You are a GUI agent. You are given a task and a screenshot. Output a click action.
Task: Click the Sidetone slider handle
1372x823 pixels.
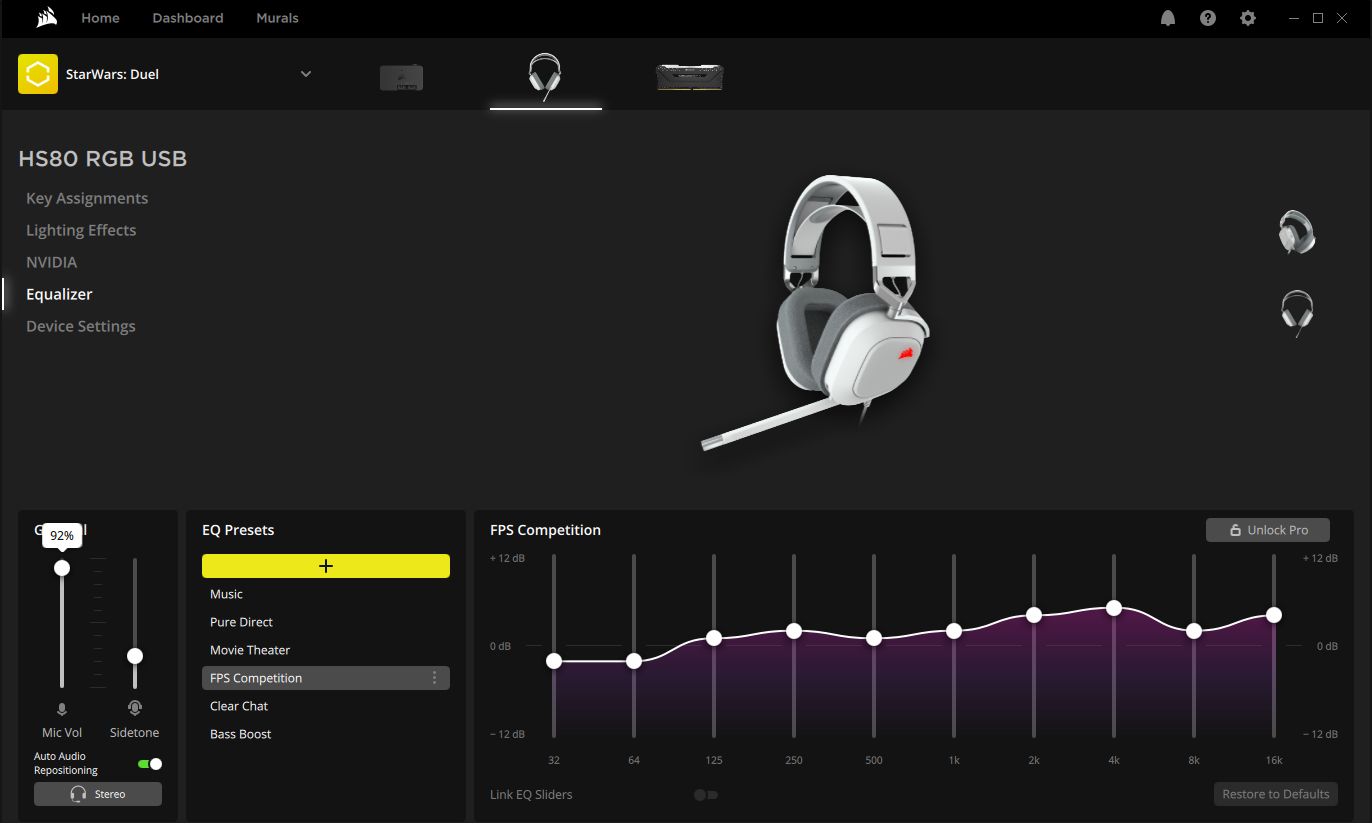tap(135, 656)
